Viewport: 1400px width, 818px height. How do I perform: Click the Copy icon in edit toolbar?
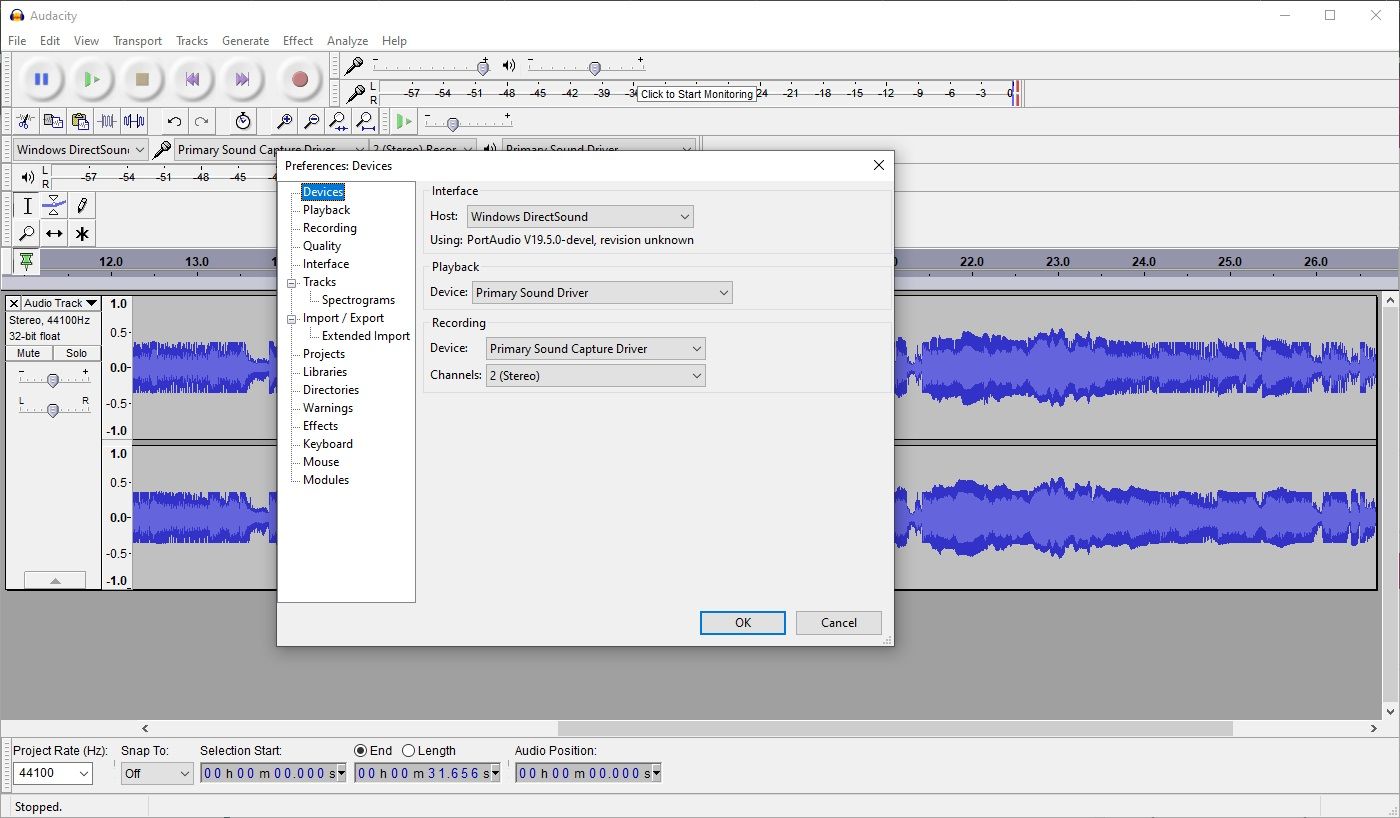click(53, 121)
